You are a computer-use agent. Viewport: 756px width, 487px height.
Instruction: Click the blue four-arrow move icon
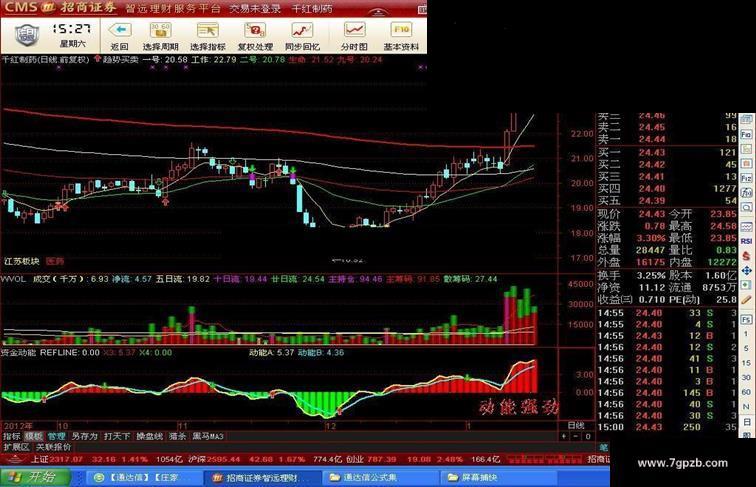tap(746, 271)
